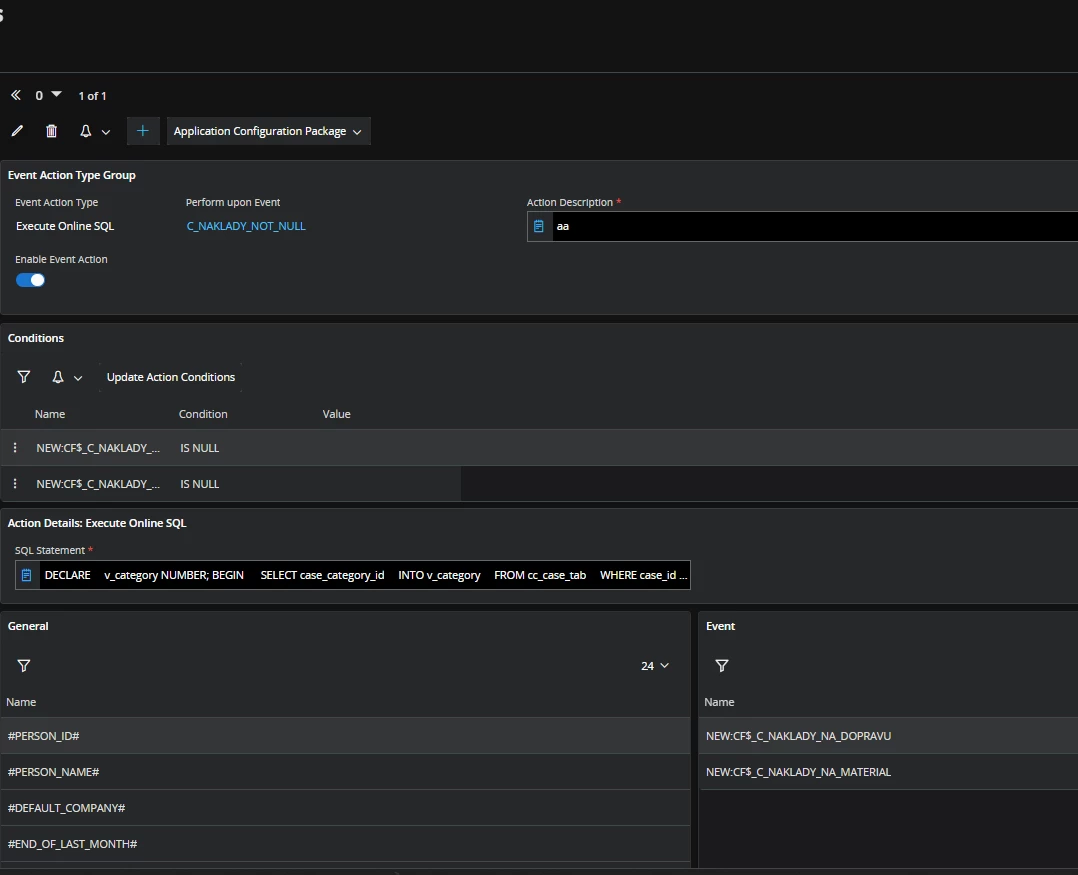Click the pencil edit icon

17,131
